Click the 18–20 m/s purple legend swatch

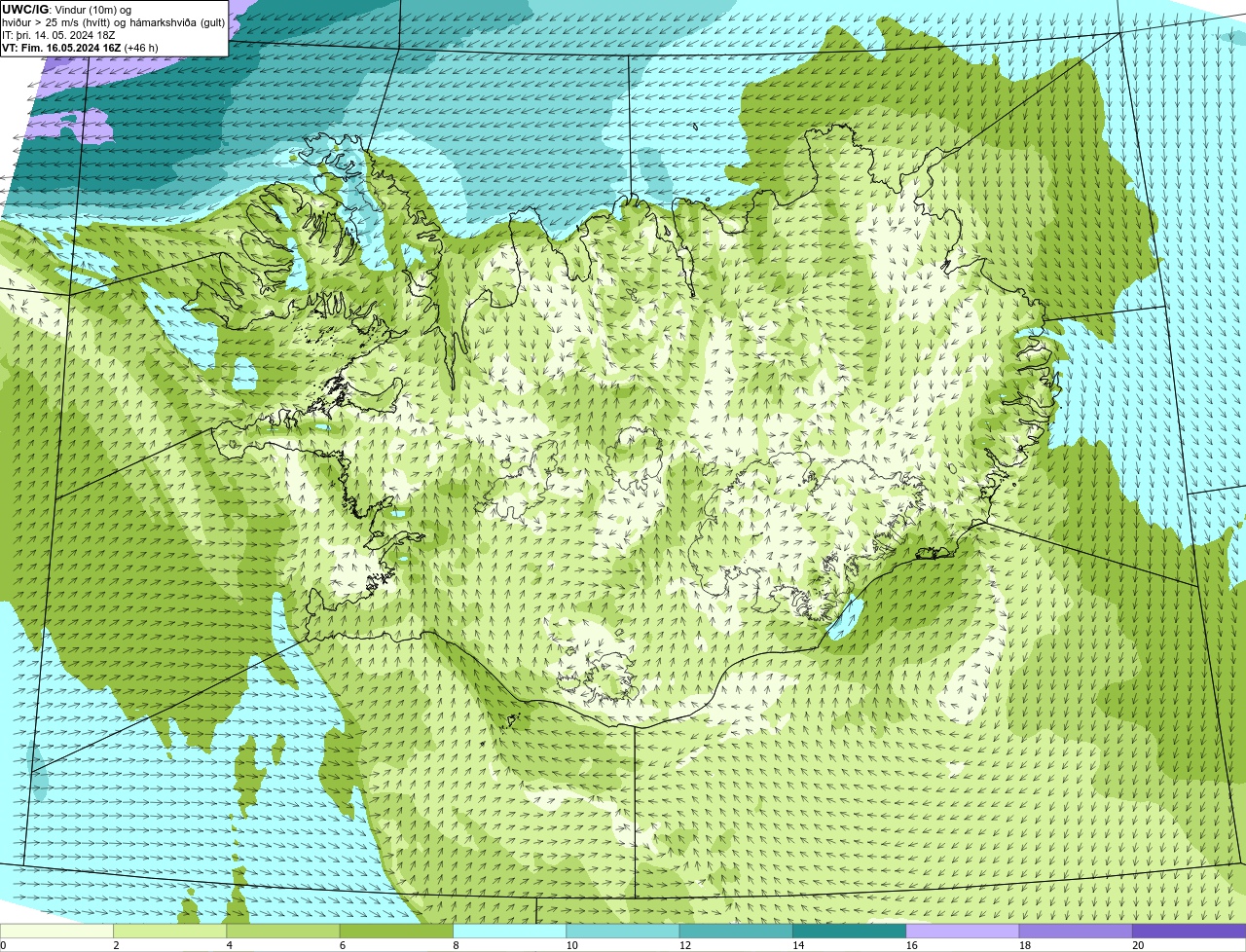point(1076,931)
